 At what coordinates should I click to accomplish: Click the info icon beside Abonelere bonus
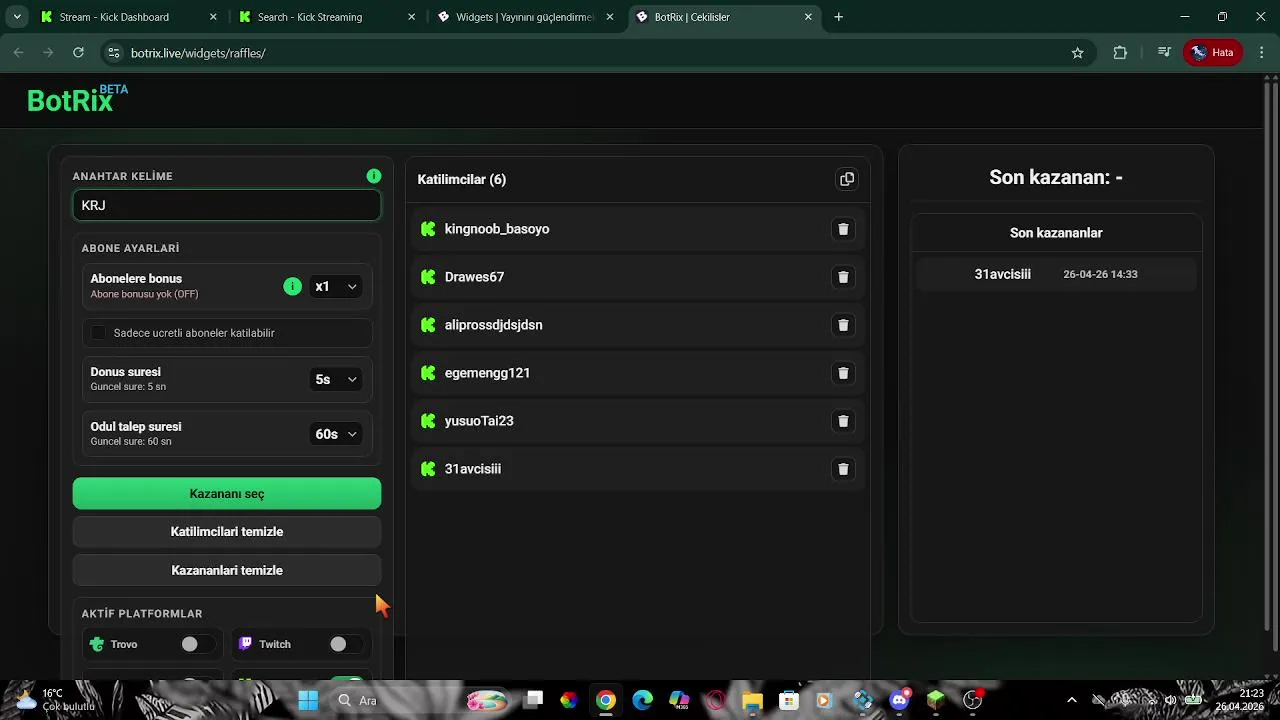292,286
